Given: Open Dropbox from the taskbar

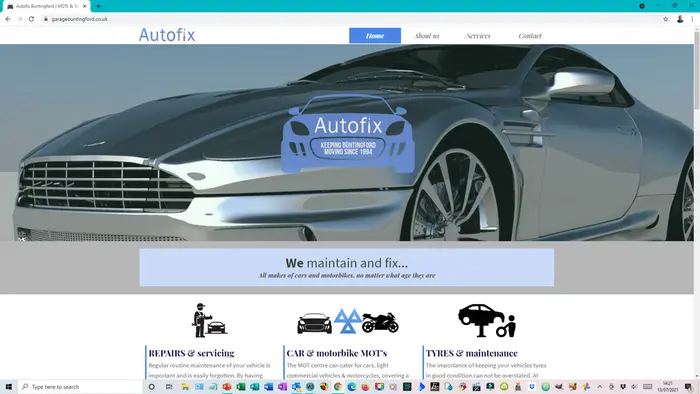Looking at the screenshot, I should (x=532, y=387).
